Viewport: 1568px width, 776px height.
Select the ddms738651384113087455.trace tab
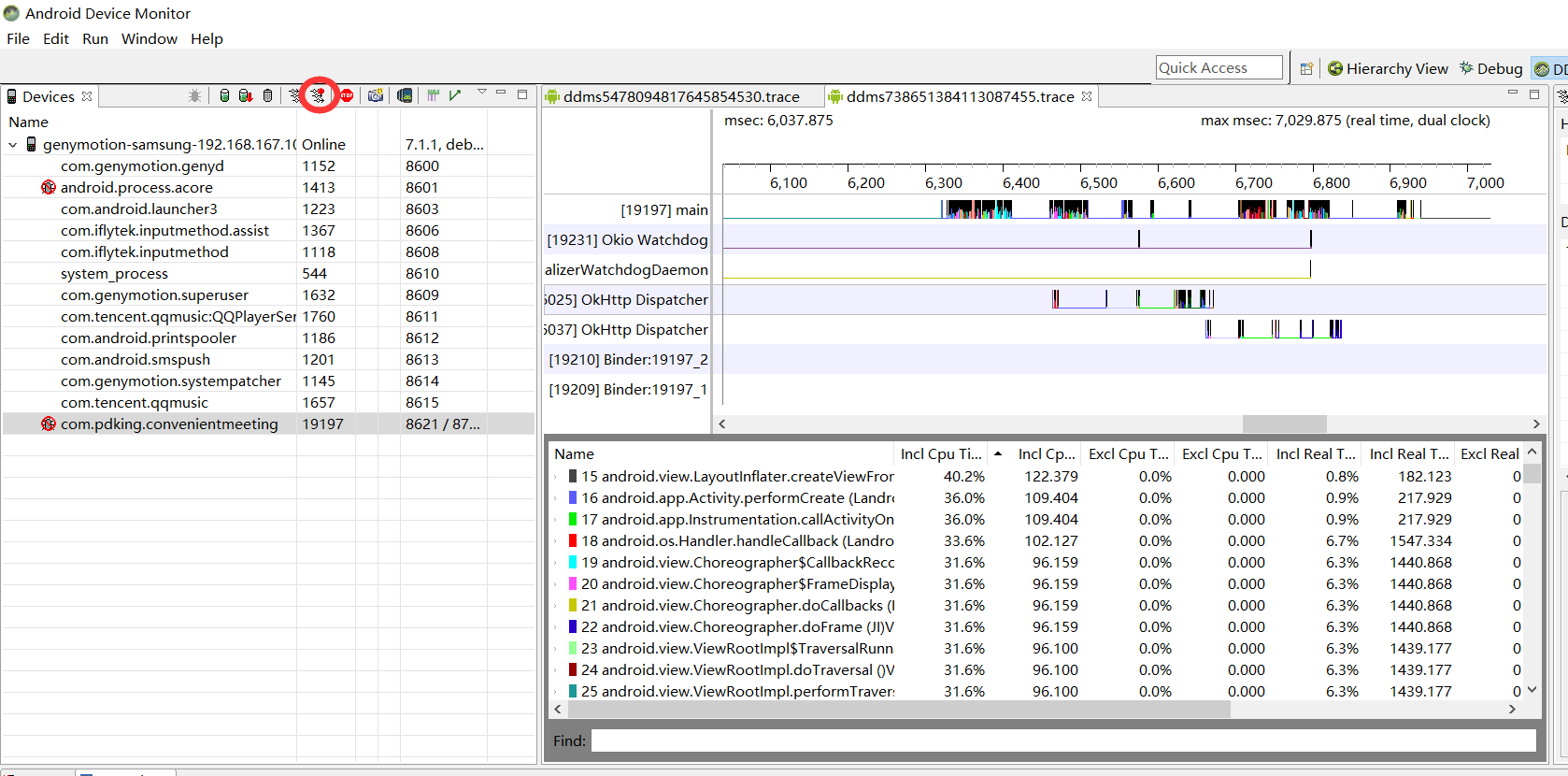coord(960,96)
